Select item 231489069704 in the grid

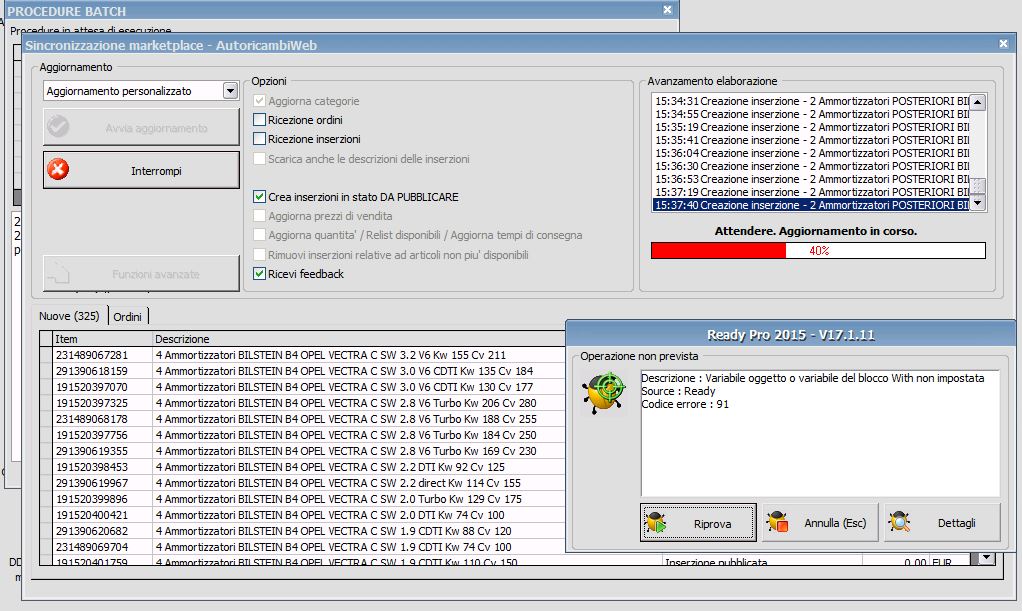(92, 546)
